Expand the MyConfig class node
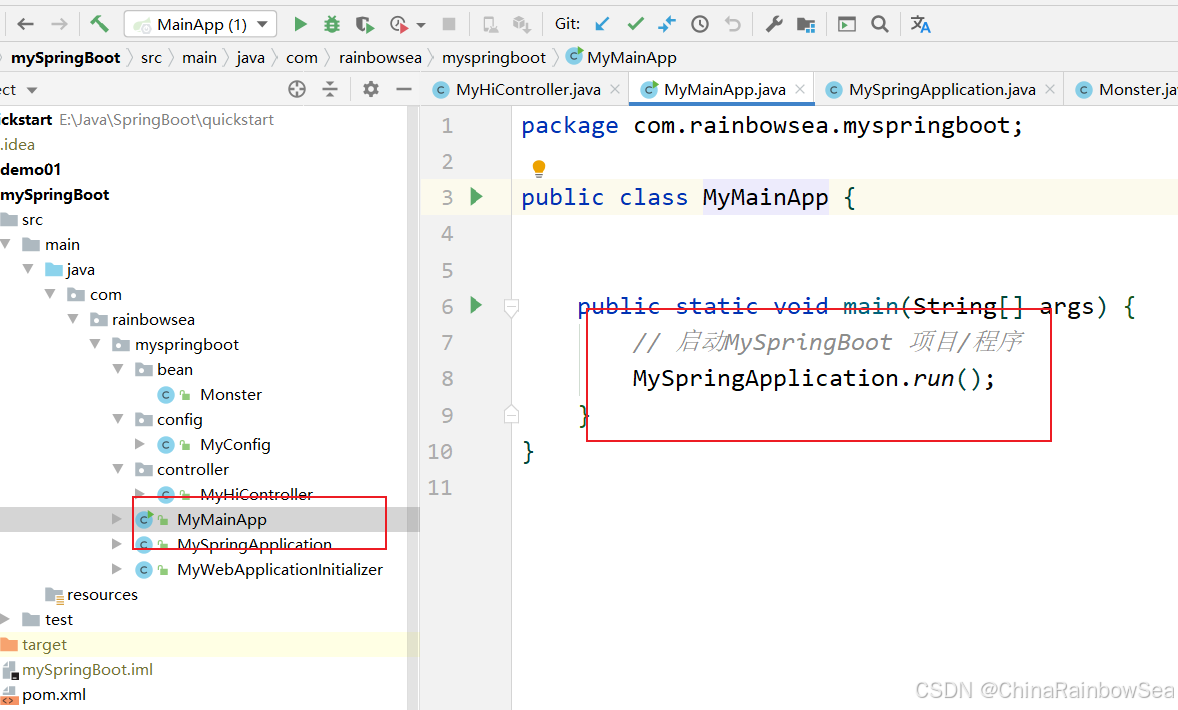This screenshot has height=710, width=1178. 141,444
